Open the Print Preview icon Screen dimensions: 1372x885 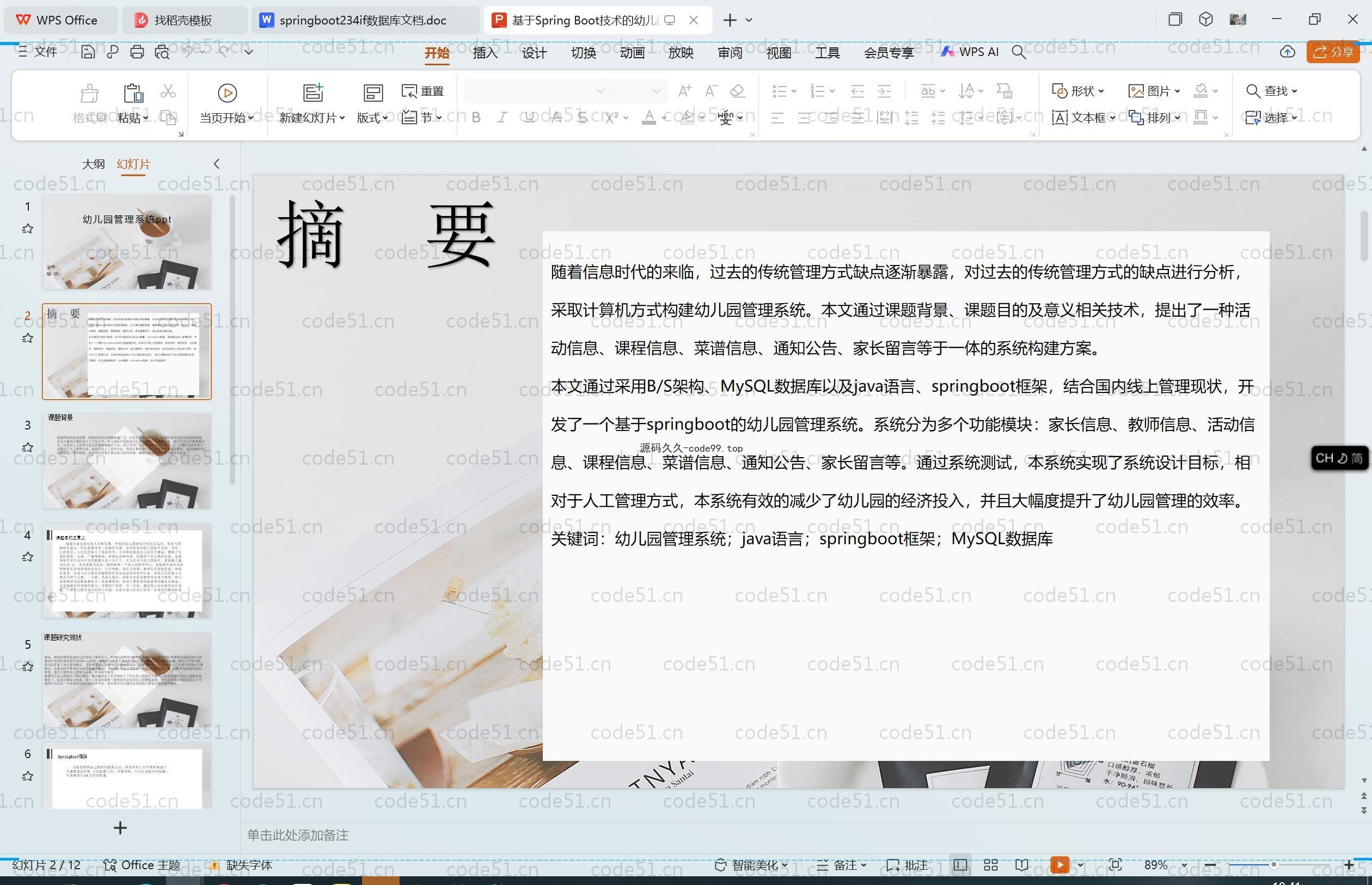[x=162, y=52]
